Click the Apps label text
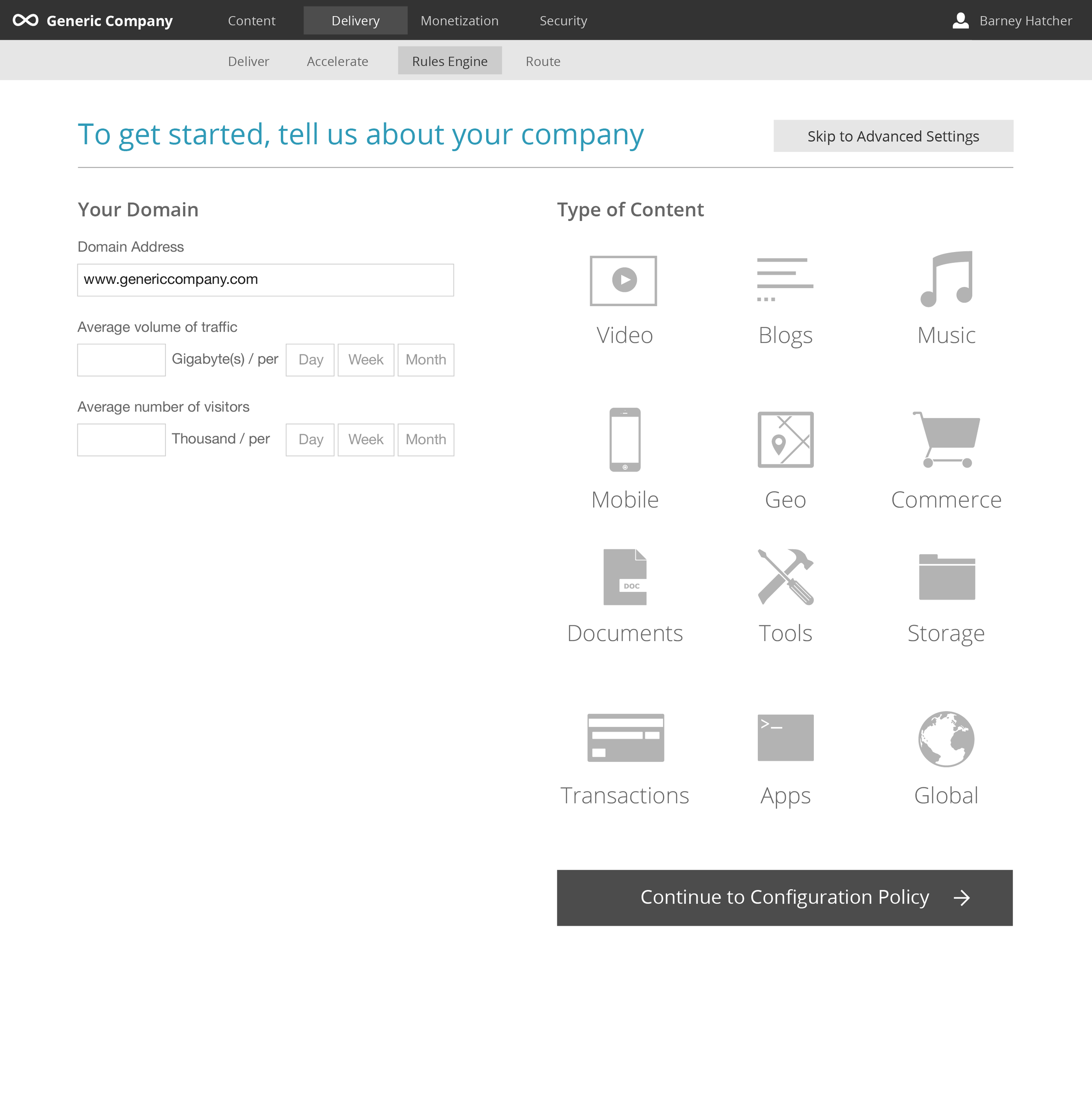 tap(785, 797)
